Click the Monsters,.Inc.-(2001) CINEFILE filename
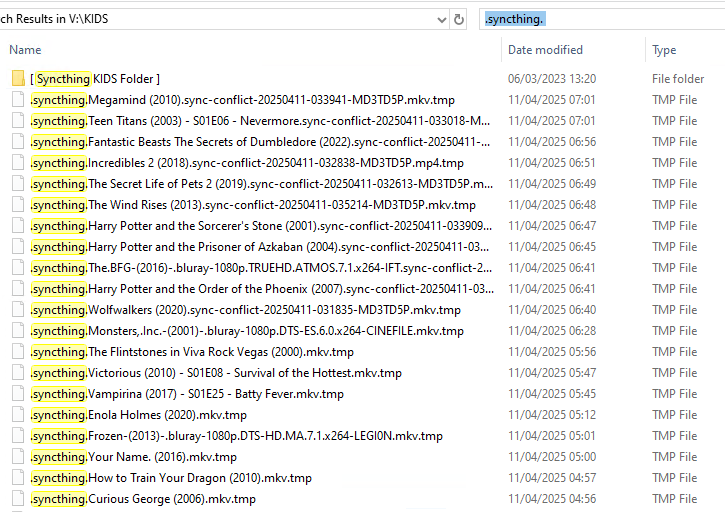Viewport: 725px width, 512px height. tap(247, 331)
